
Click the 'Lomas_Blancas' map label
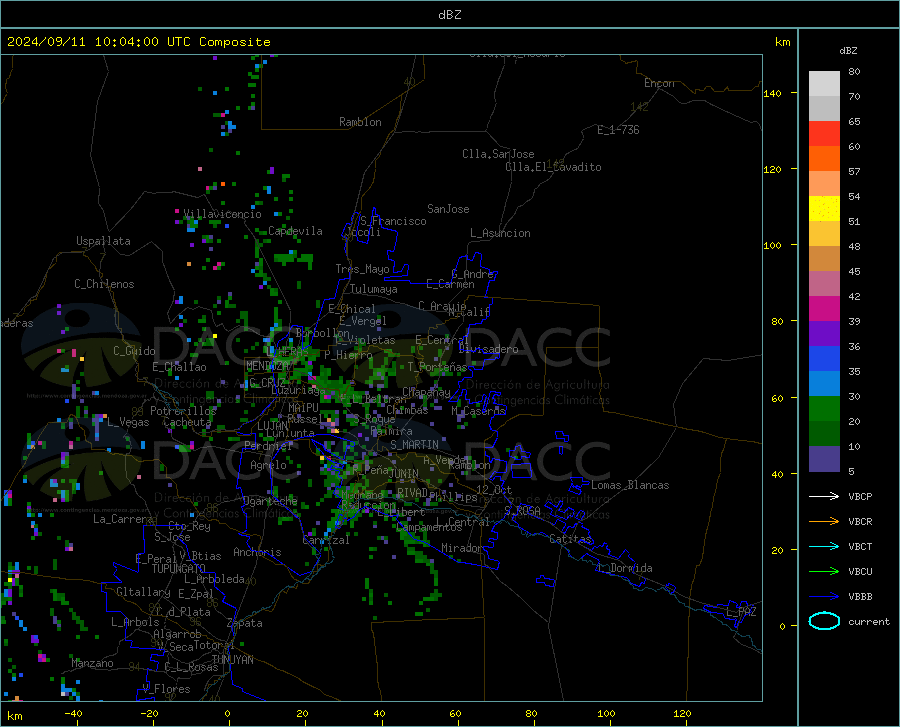coord(630,485)
